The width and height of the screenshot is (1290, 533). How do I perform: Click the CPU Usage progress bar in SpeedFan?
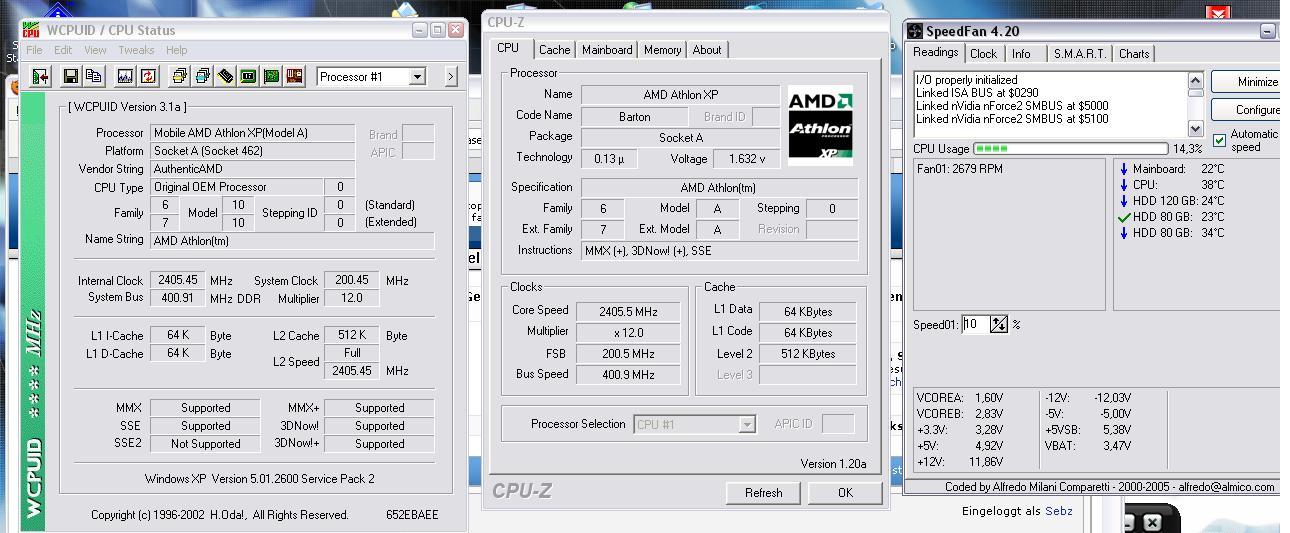tap(1070, 149)
